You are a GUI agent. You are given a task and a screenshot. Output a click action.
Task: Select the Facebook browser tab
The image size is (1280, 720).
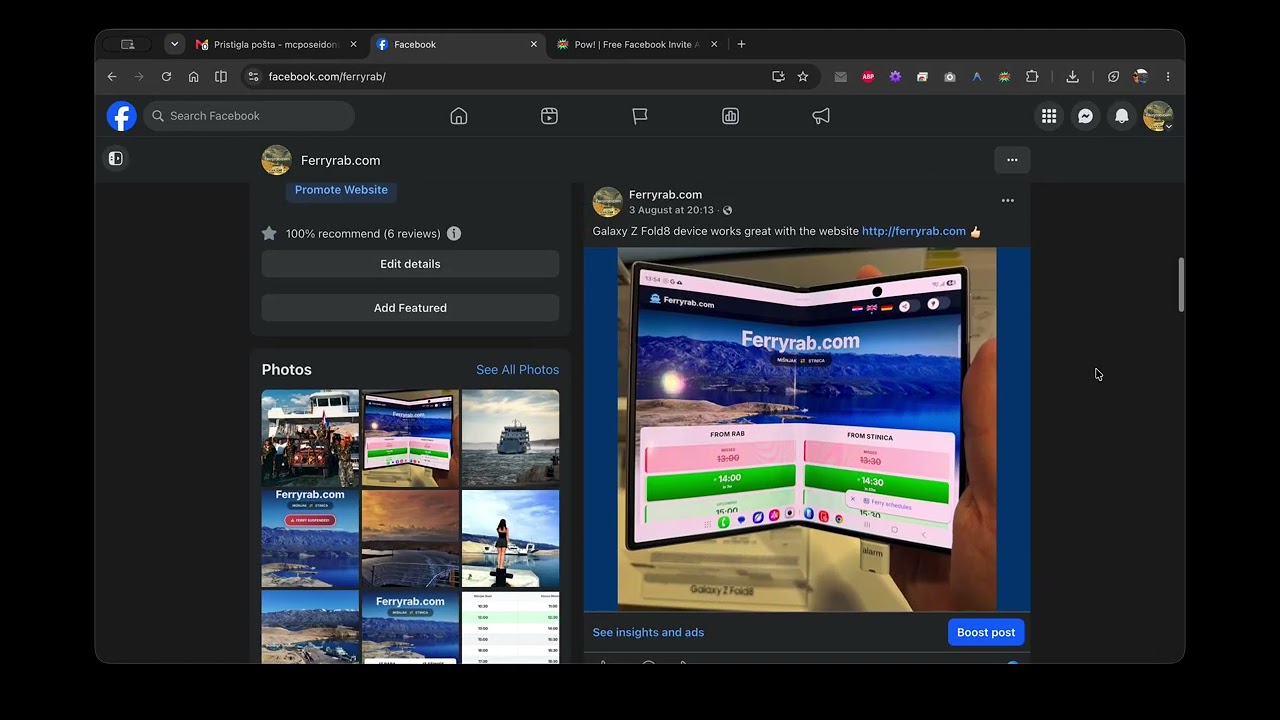coord(456,44)
